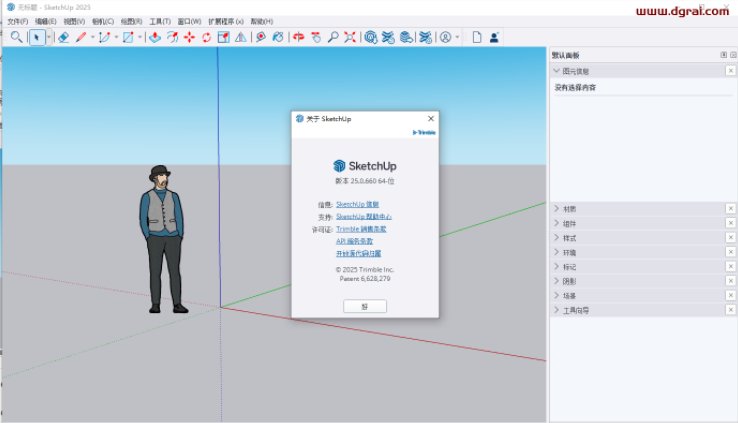This screenshot has width=738, height=423.
Task: Open dropdown arrow beside Arc tool
Action: click(116, 37)
